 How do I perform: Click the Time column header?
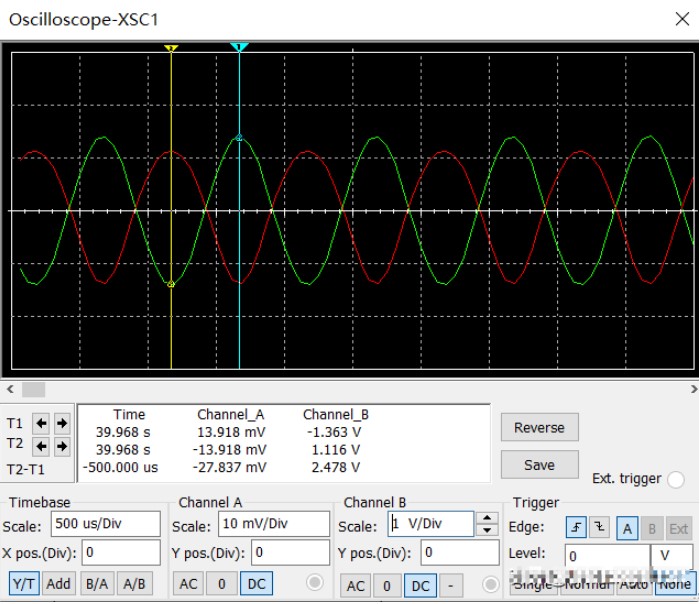129,415
